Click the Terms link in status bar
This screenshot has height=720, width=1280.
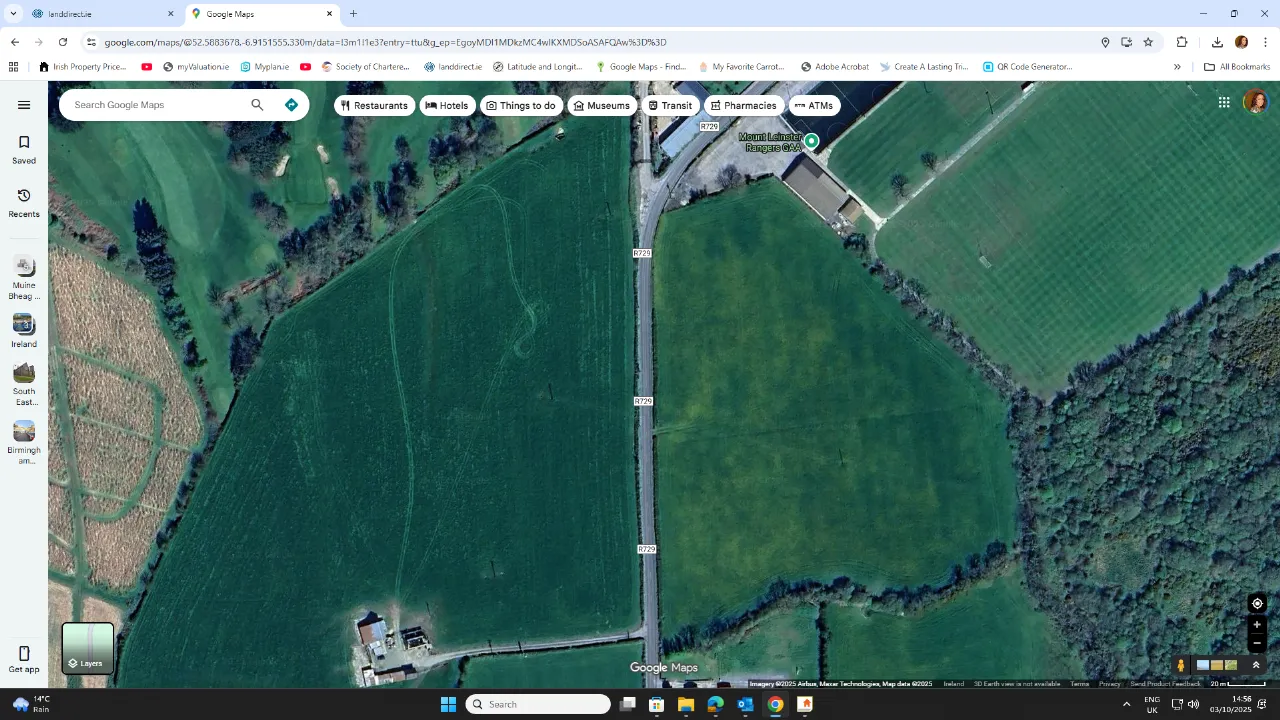pos(1079,684)
